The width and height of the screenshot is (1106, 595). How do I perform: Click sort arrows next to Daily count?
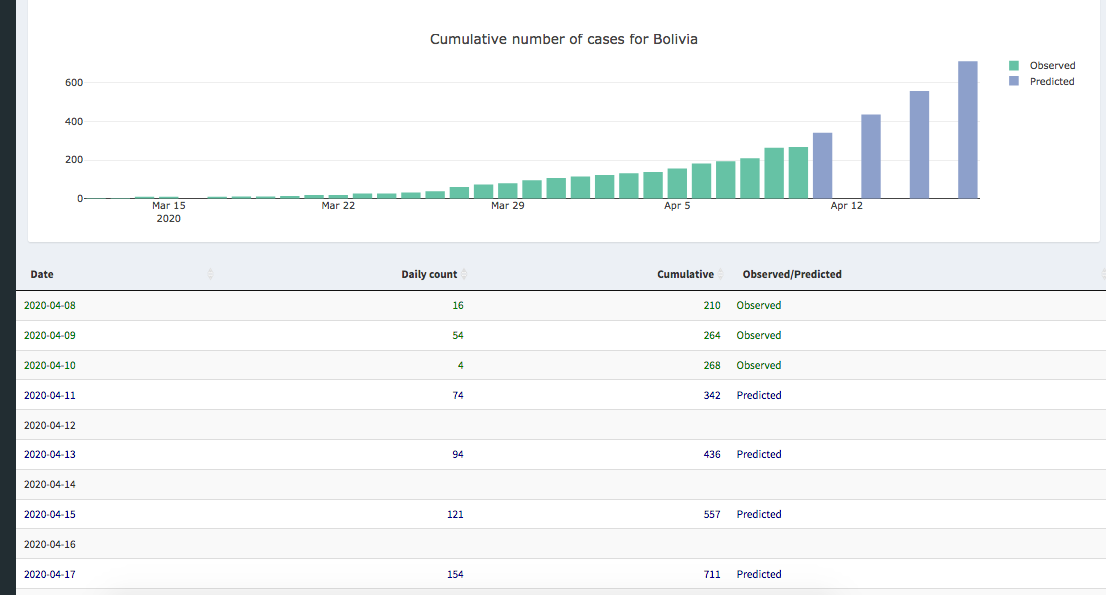click(464, 274)
